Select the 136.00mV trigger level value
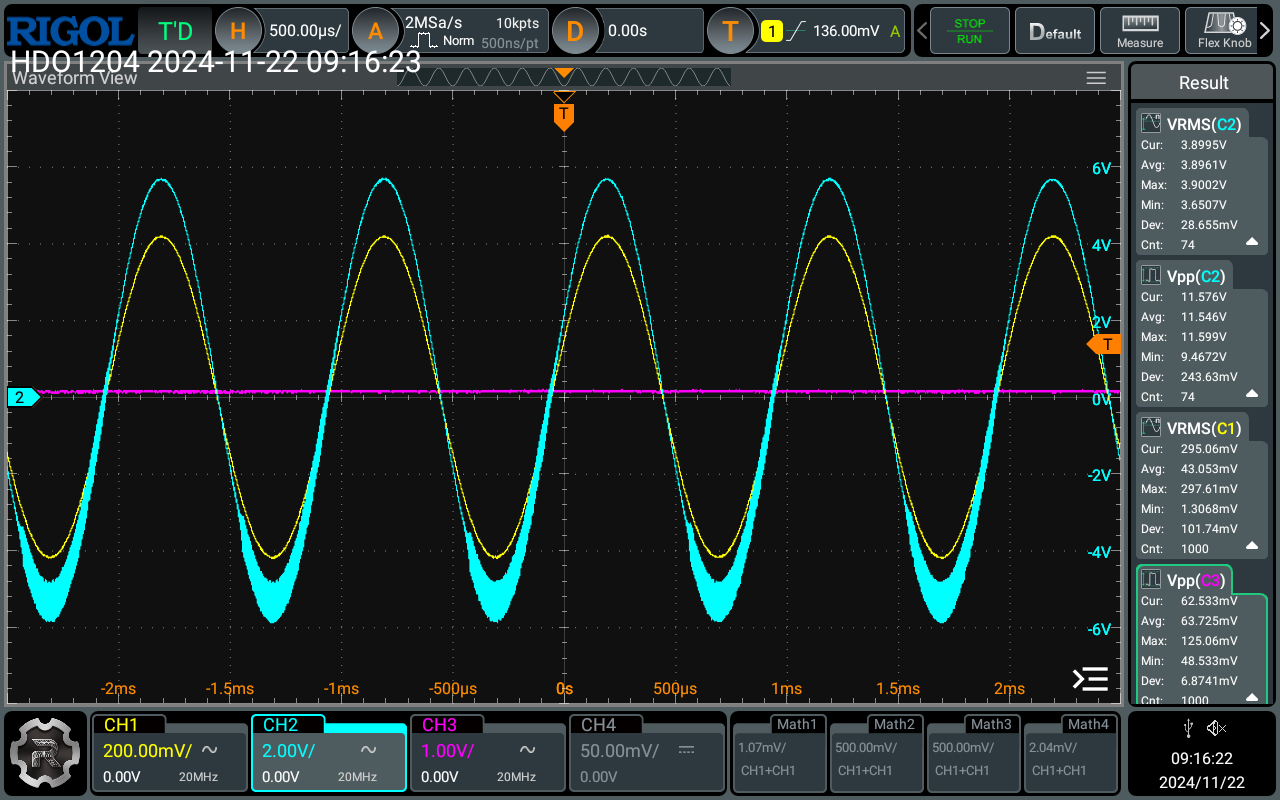The image size is (1280, 800). tap(848, 31)
